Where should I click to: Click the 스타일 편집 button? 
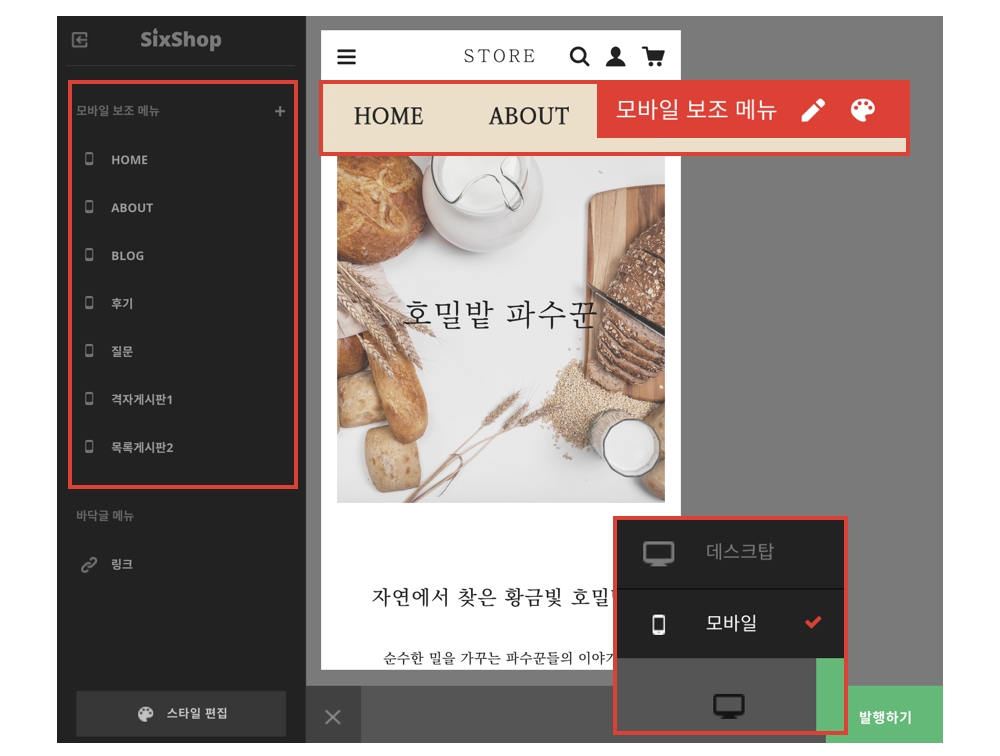pos(181,713)
